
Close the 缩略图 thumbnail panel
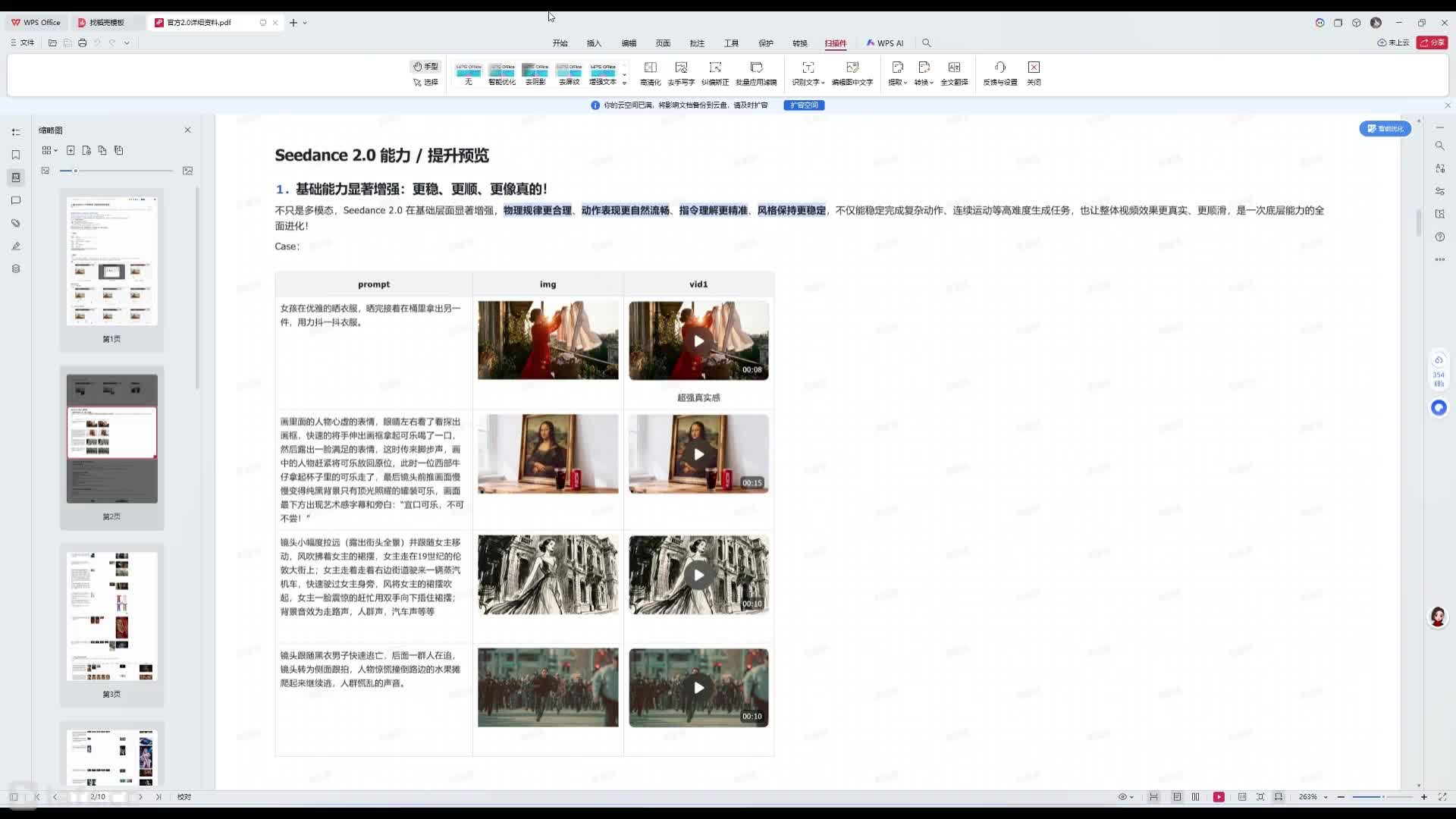pyautogui.click(x=187, y=130)
